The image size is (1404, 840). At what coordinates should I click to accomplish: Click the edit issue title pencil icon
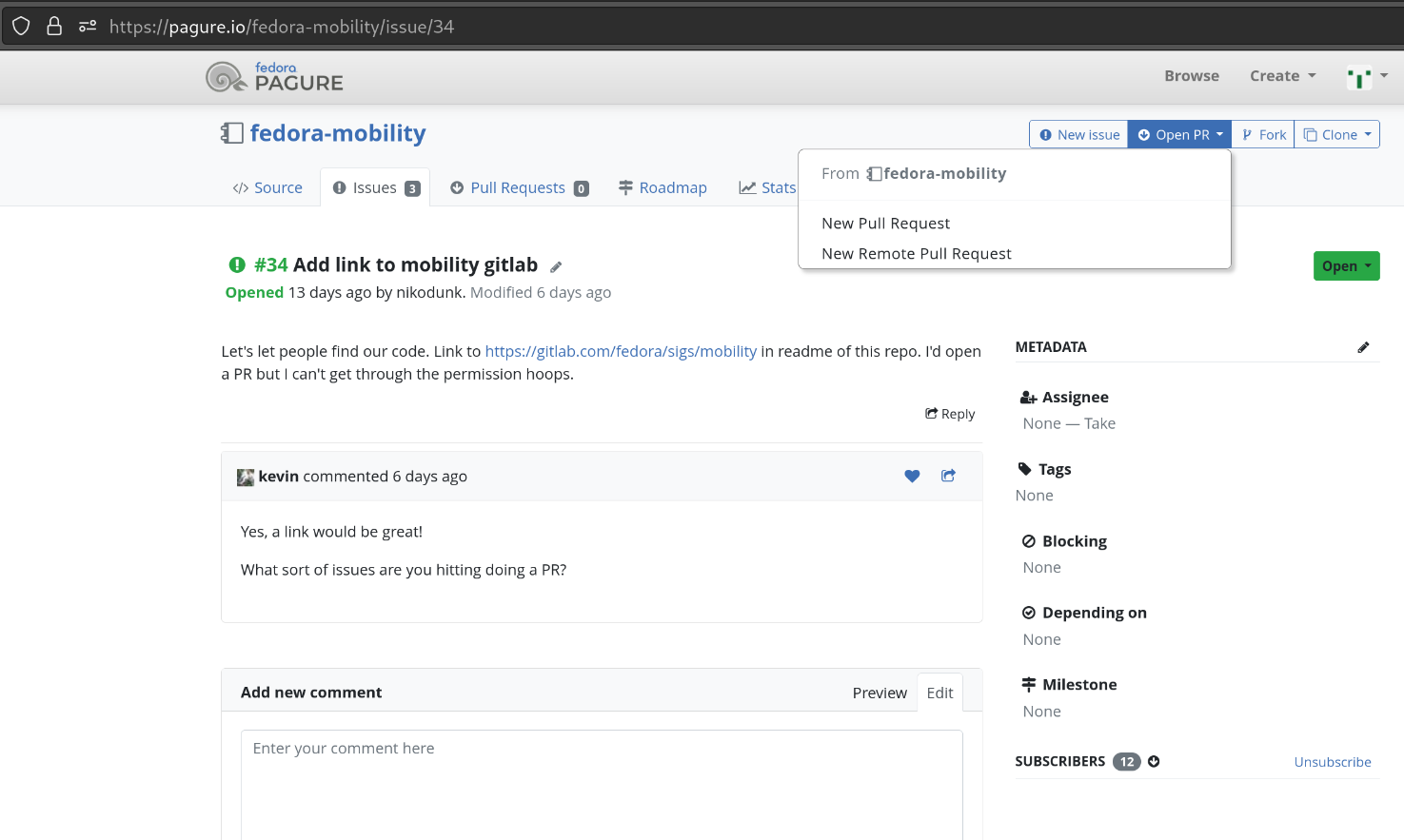(556, 267)
